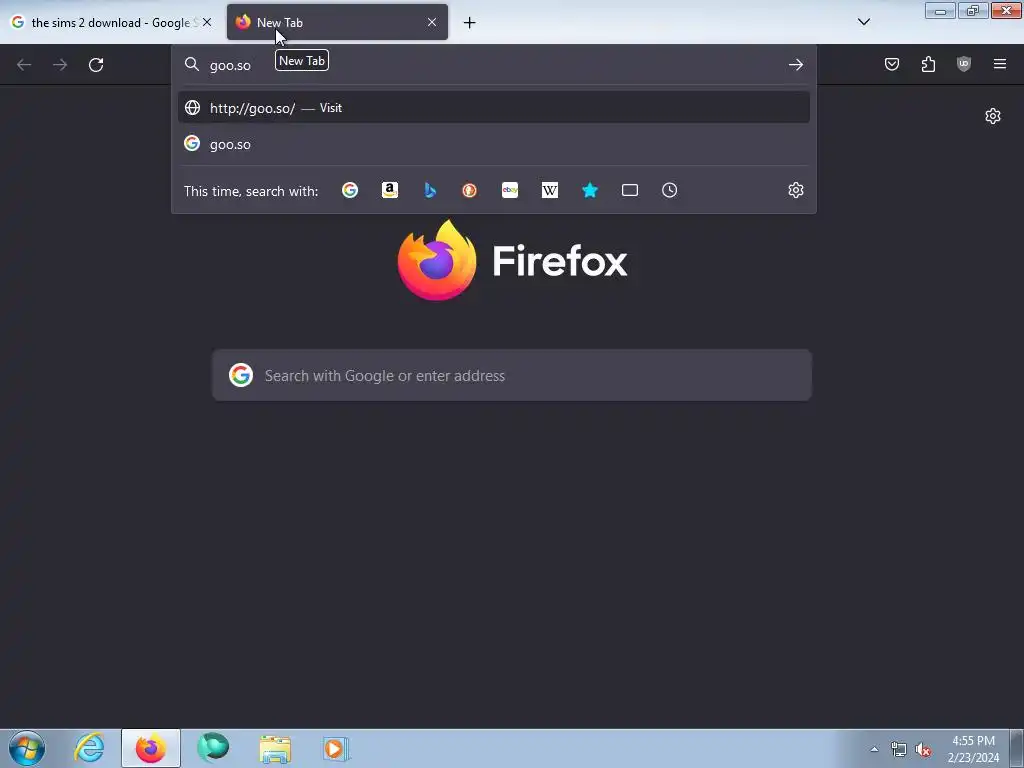
Task: Open the teal globe taskbar app
Action: (x=213, y=748)
